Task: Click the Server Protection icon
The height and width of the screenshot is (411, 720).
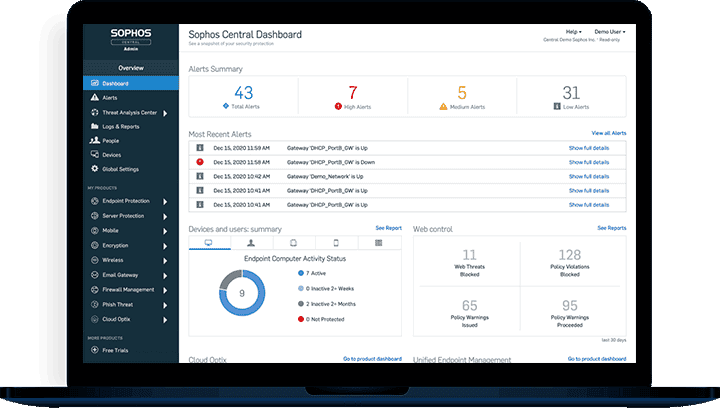Action: [x=95, y=215]
